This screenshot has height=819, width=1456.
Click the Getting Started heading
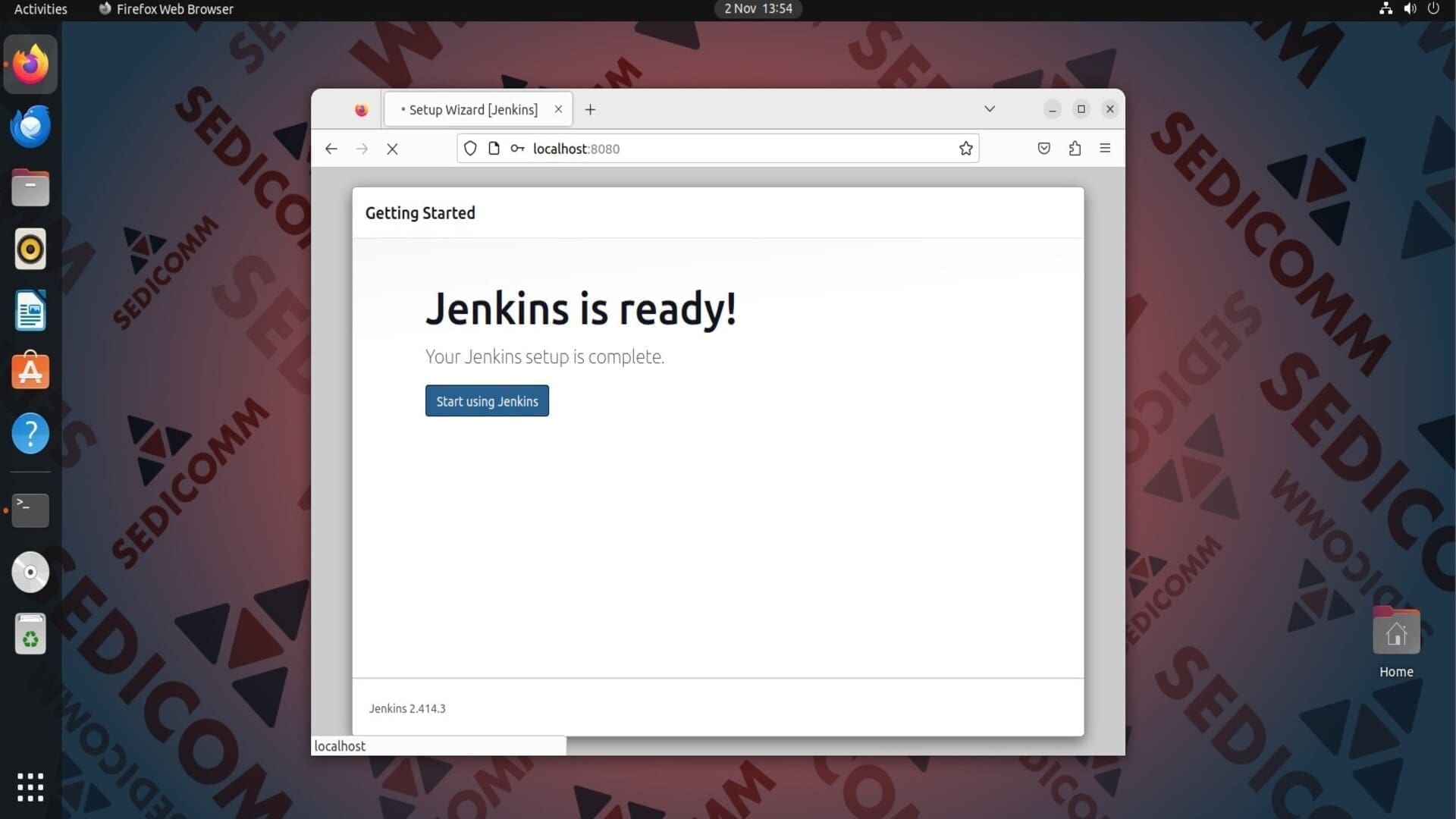tap(420, 213)
